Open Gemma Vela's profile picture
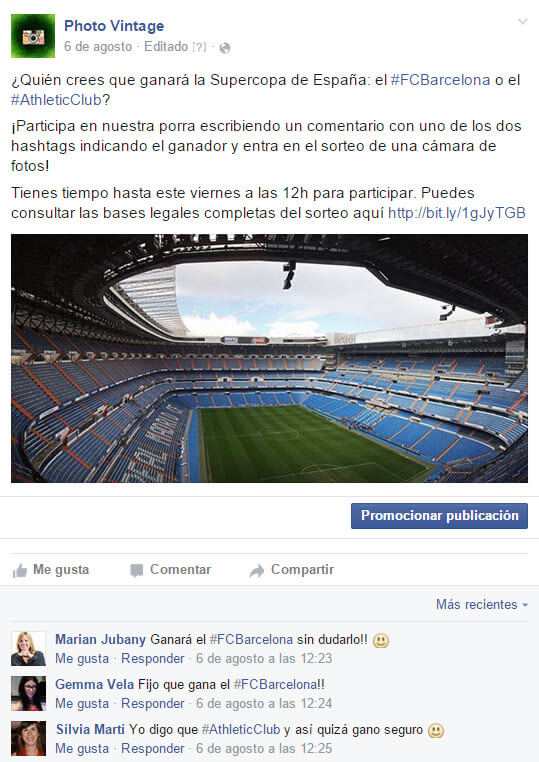This screenshot has height=762, width=539. point(29,693)
